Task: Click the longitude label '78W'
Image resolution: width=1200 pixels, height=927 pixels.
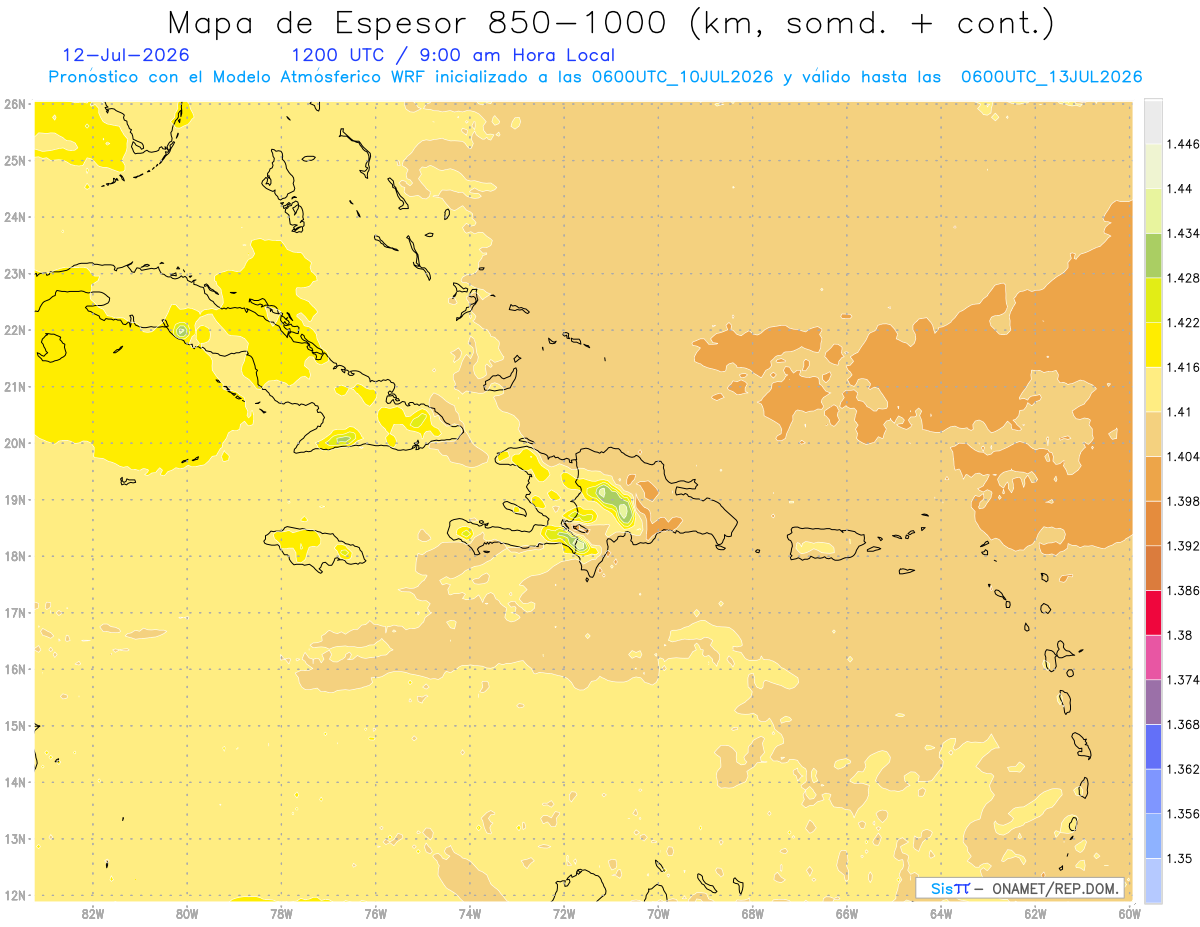Action: pos(281,913)
